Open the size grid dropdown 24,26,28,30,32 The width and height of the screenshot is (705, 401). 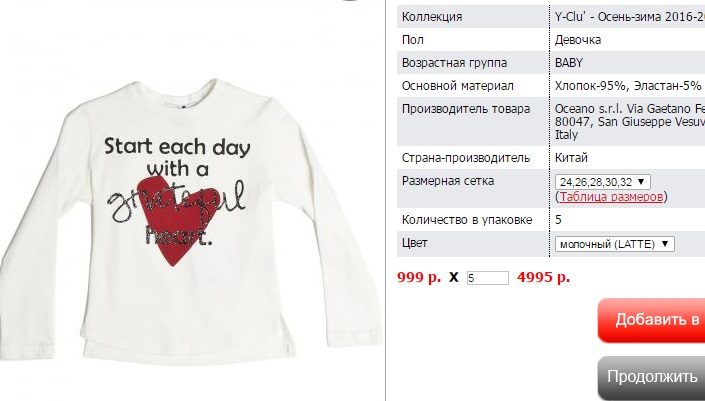point(602,182)
